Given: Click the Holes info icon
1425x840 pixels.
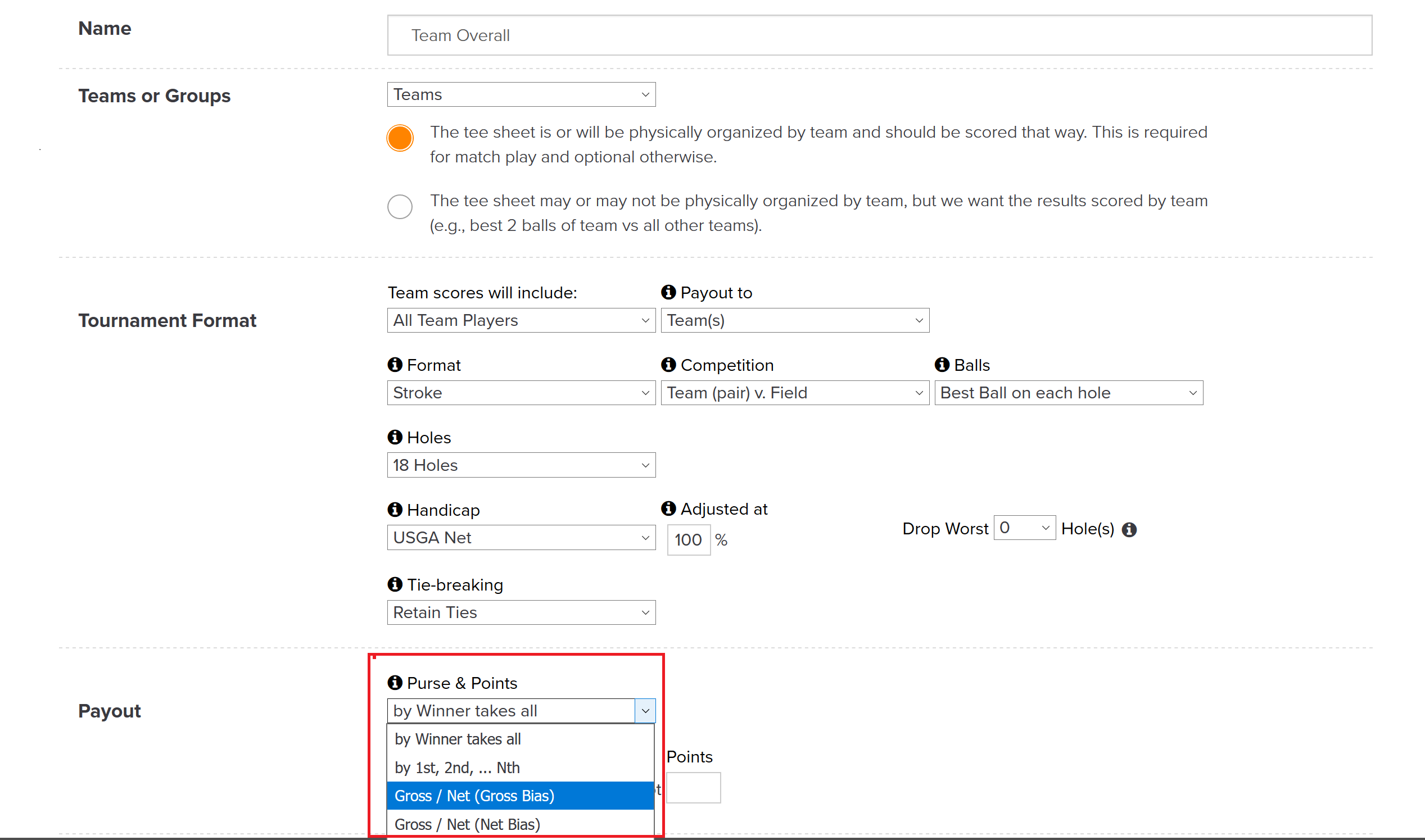Looking at the screenshot, I should tap(395, 437).
